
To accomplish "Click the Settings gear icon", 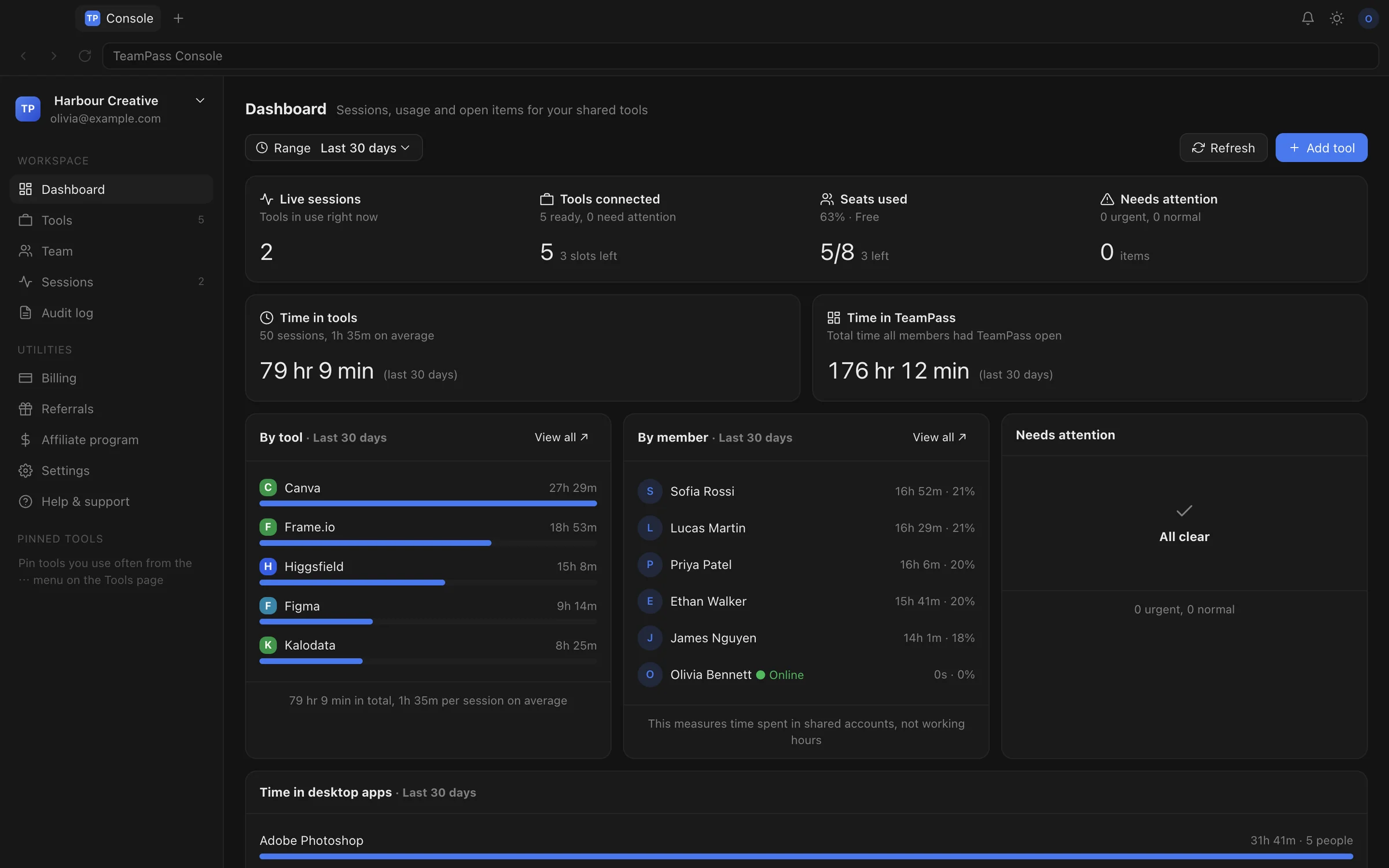I will 25,470.
